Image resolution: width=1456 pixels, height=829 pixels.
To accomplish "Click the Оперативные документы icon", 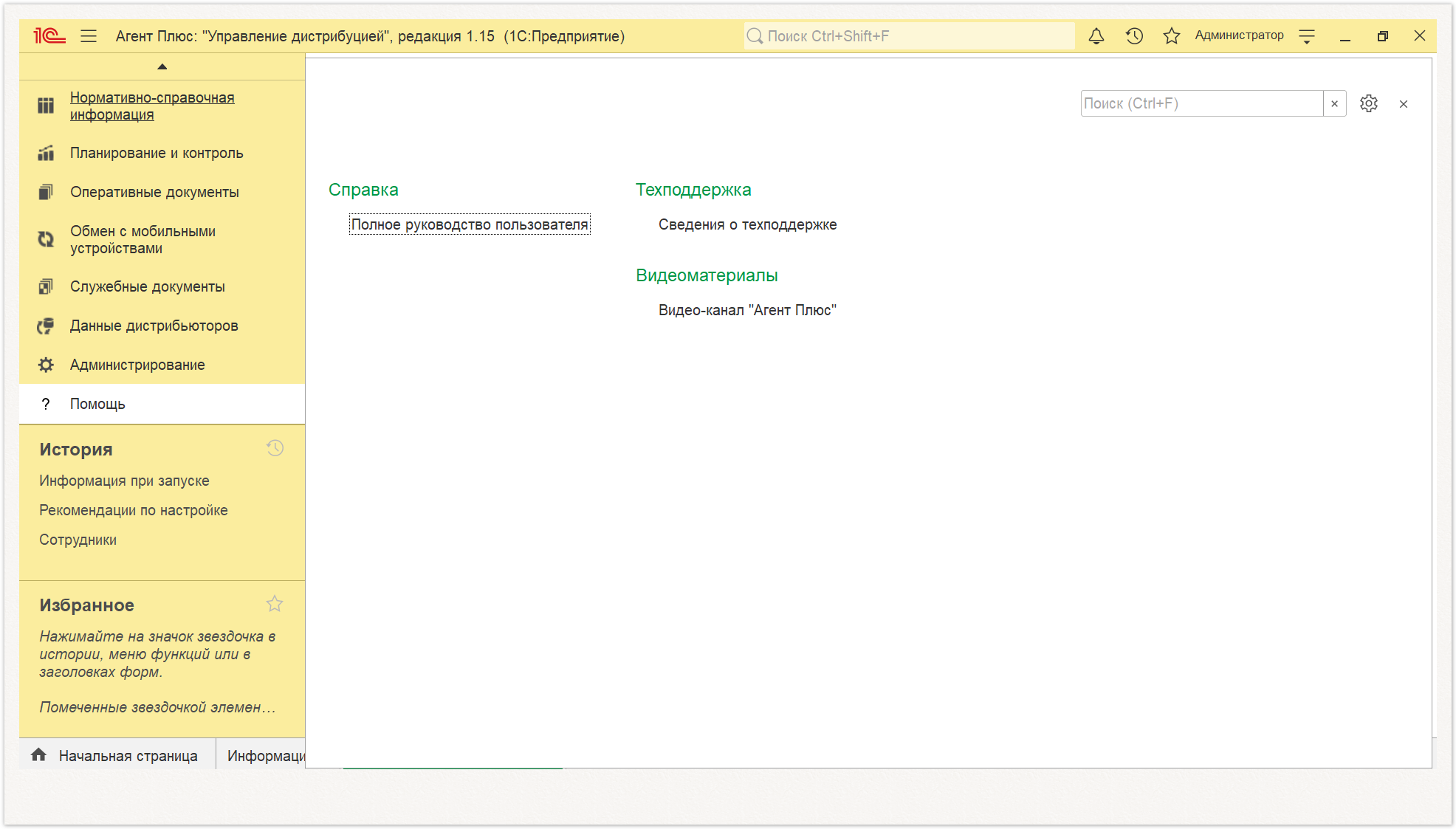I will pyautogui.click(x=46, y=192).
